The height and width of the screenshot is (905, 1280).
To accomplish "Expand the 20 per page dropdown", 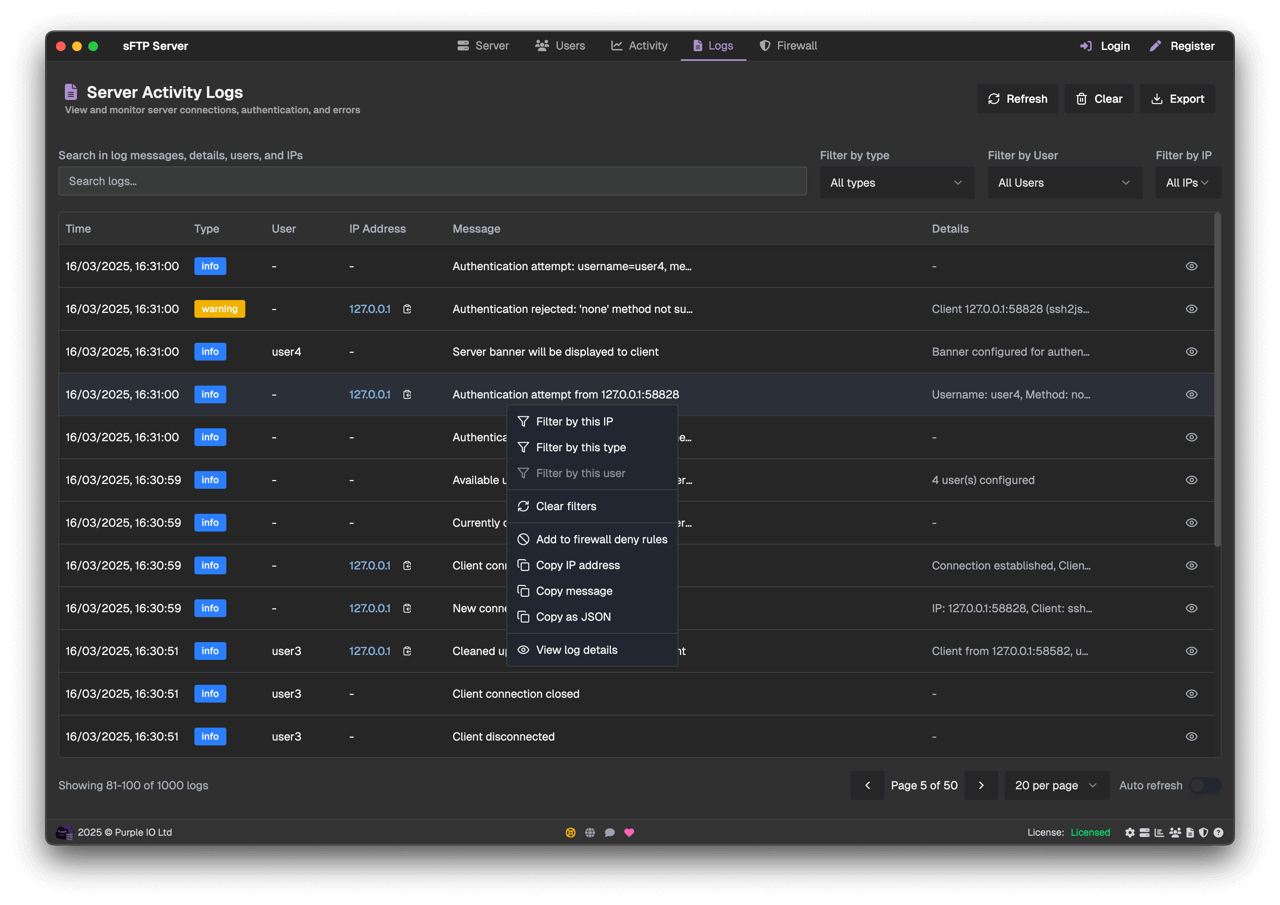I will tap(1056, 785).
